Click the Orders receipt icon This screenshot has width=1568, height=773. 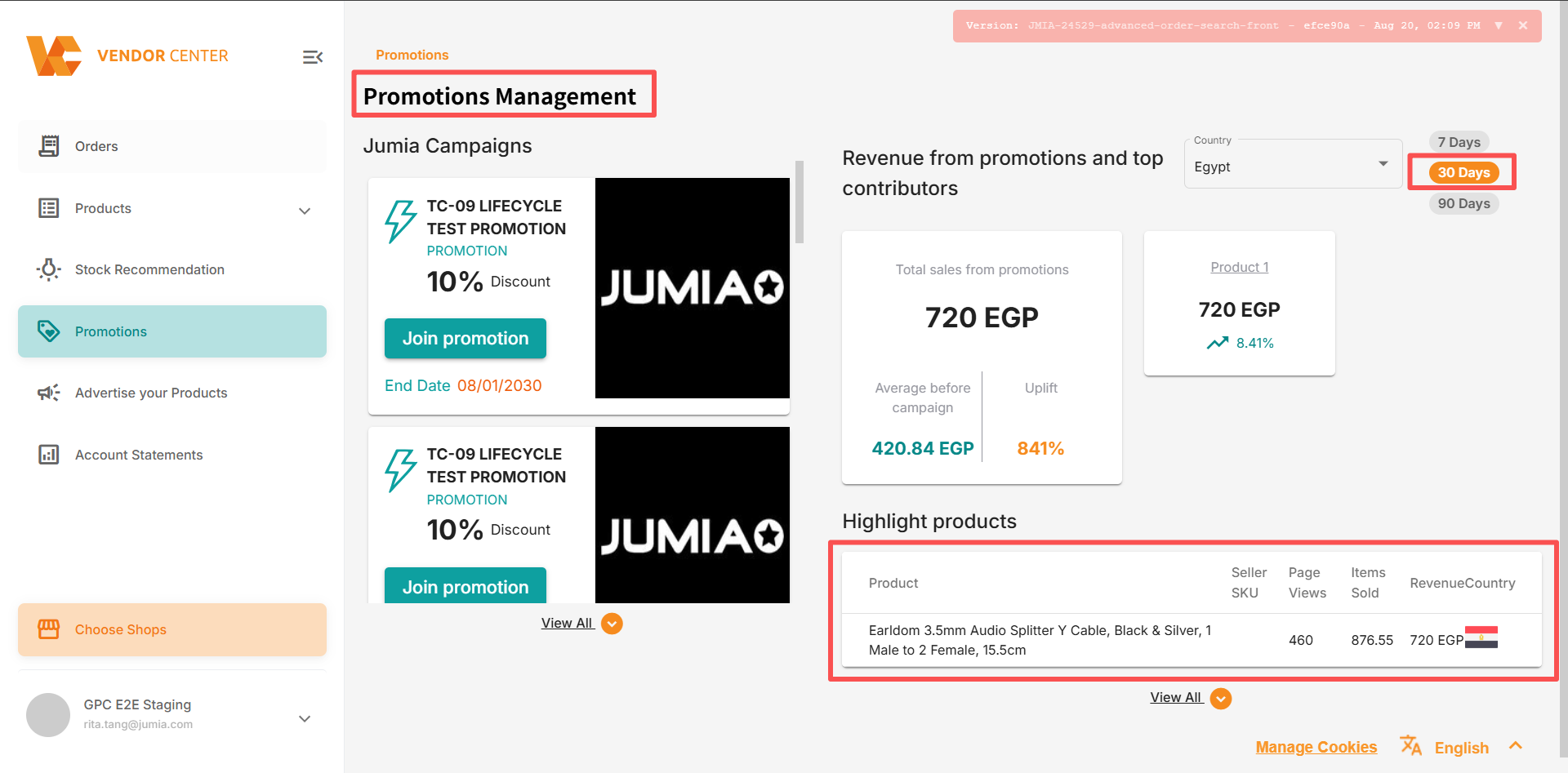pos(49,146)
